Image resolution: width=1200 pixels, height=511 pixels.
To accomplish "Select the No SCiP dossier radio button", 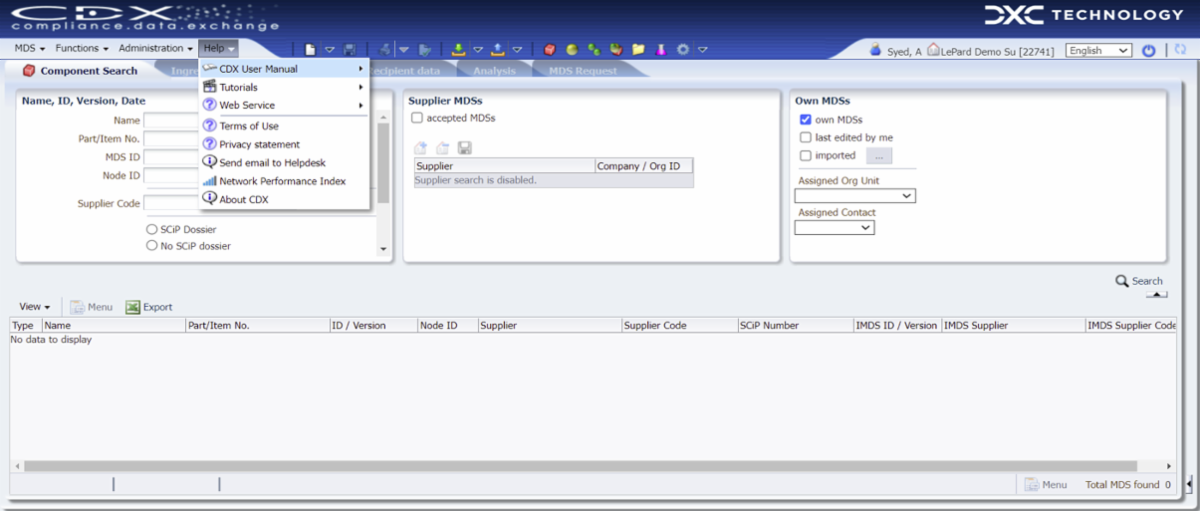I will [152, 245].
